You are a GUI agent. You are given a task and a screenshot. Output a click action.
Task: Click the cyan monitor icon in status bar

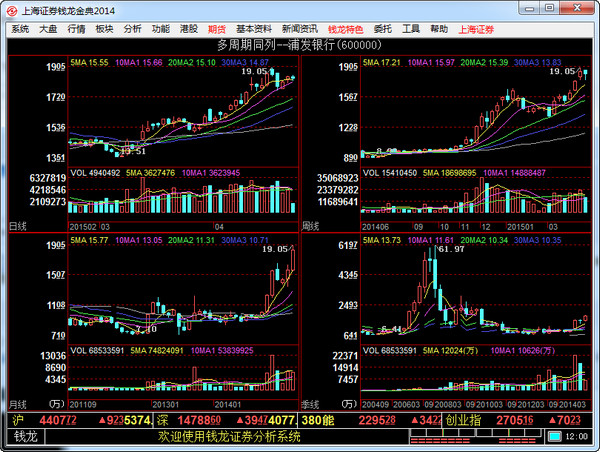pyautogui.click(x=554, y=436)
